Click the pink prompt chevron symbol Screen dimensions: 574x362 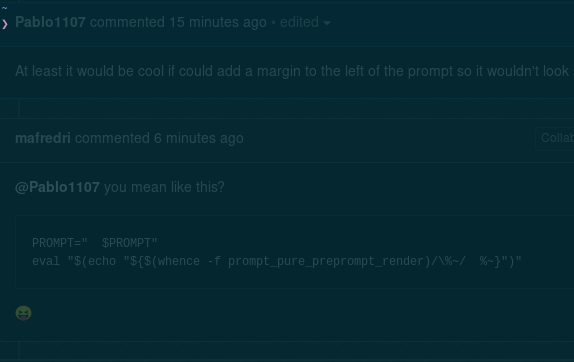point(5,24)
